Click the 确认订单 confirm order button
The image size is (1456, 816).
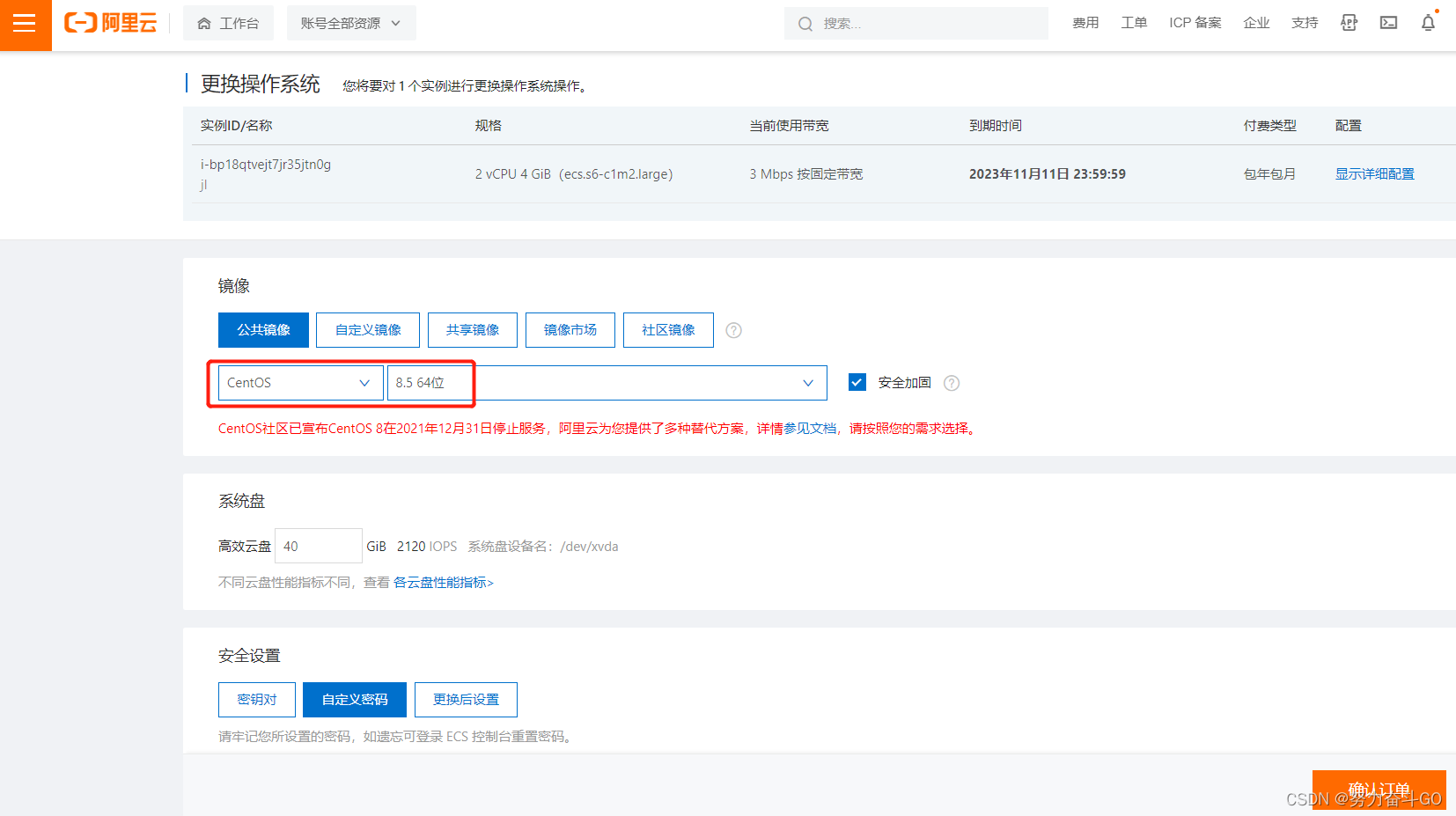pos(1379,790)
